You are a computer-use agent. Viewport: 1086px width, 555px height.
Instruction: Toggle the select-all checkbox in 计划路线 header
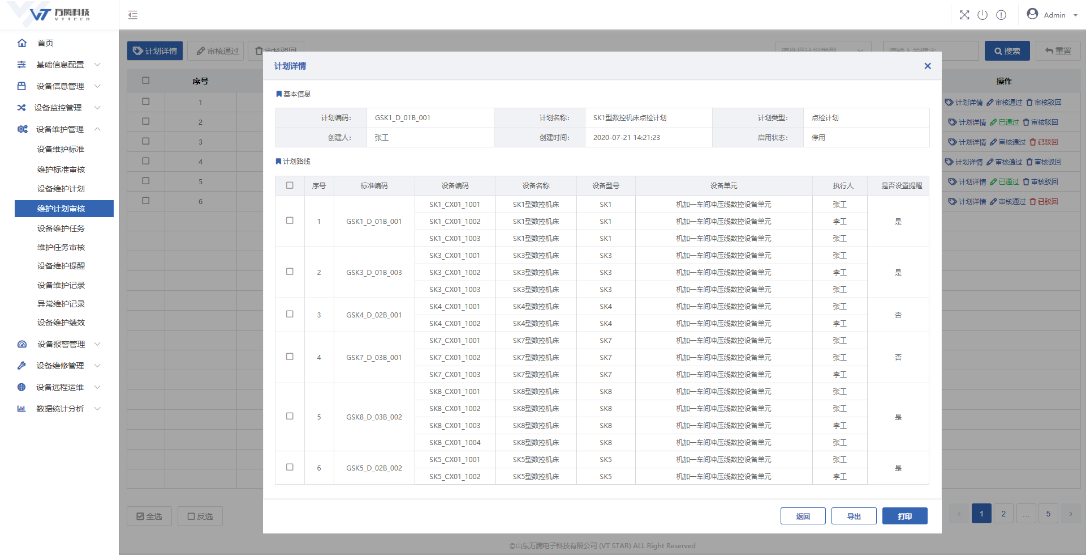coord(290,185)
